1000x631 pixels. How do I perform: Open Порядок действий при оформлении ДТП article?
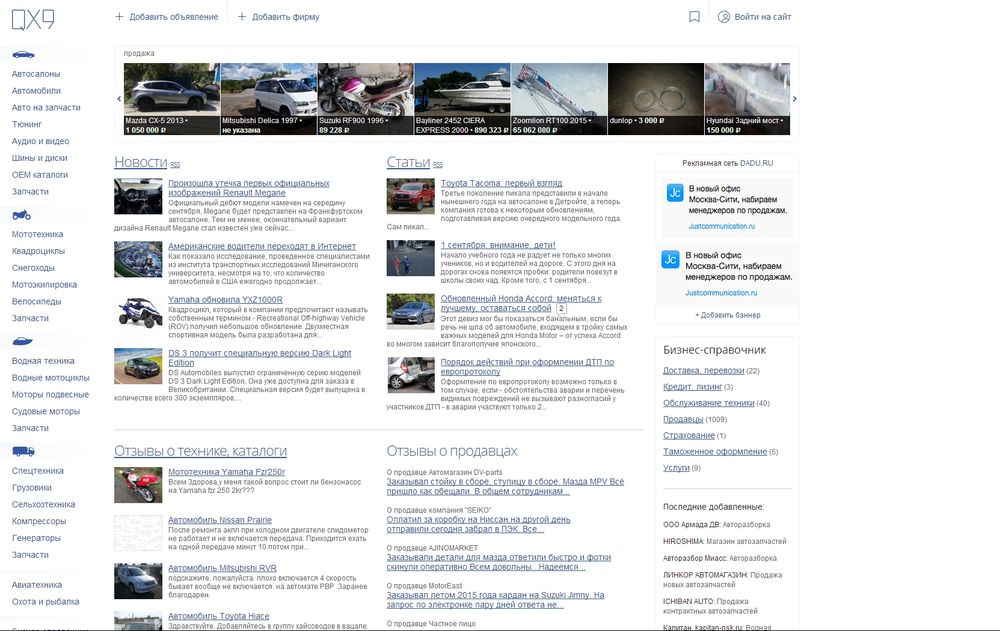click(527, 367)
